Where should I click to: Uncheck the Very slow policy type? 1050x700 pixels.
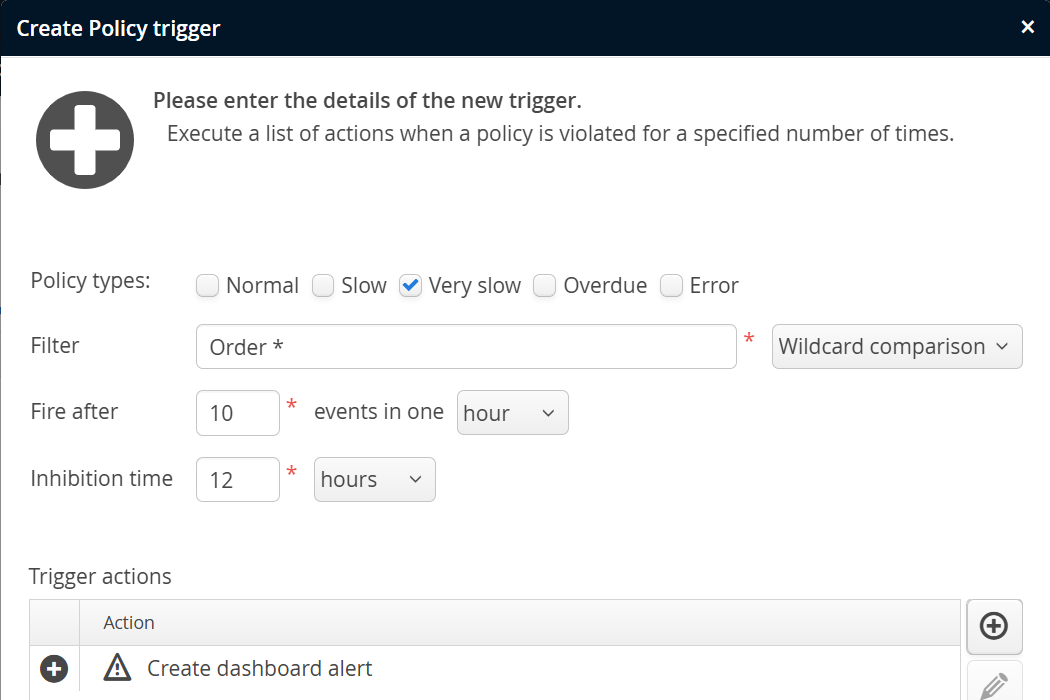(x=410, y=286)
